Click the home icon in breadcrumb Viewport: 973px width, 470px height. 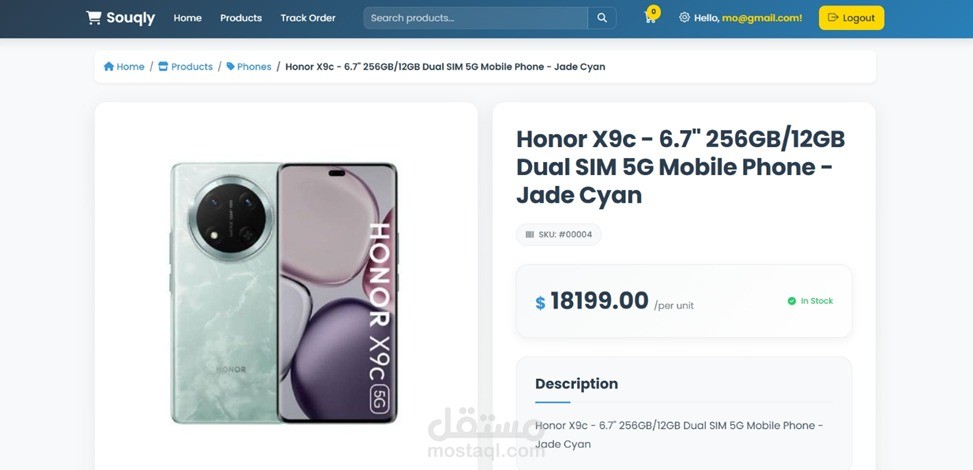click(109, 67)
